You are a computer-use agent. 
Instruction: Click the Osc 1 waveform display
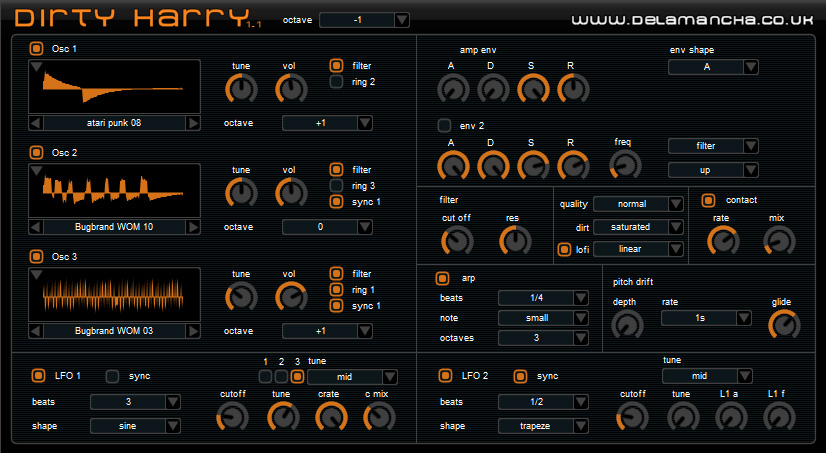[114, 86]
